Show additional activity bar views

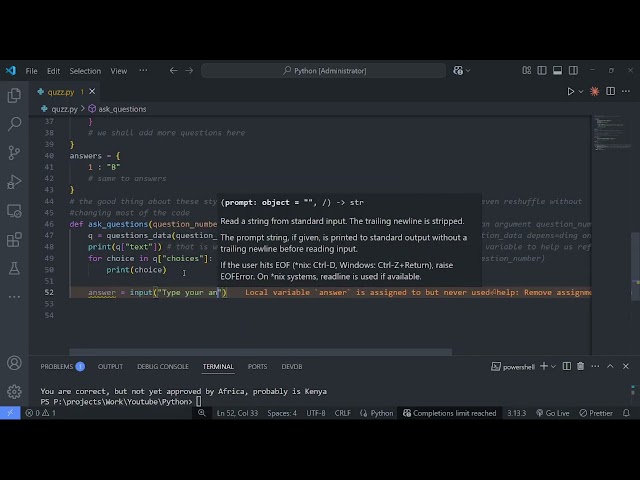(14, 297)
